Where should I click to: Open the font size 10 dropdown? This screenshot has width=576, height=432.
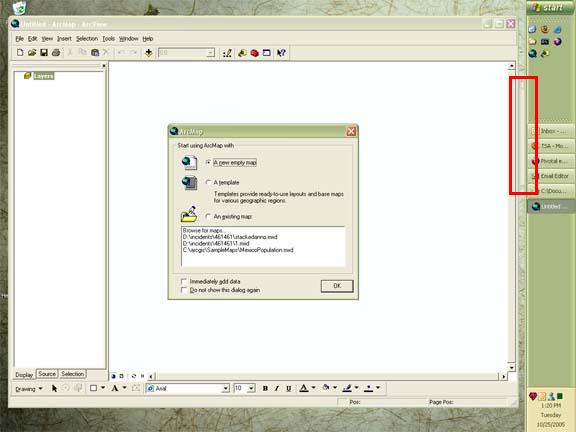coord(251,388)
